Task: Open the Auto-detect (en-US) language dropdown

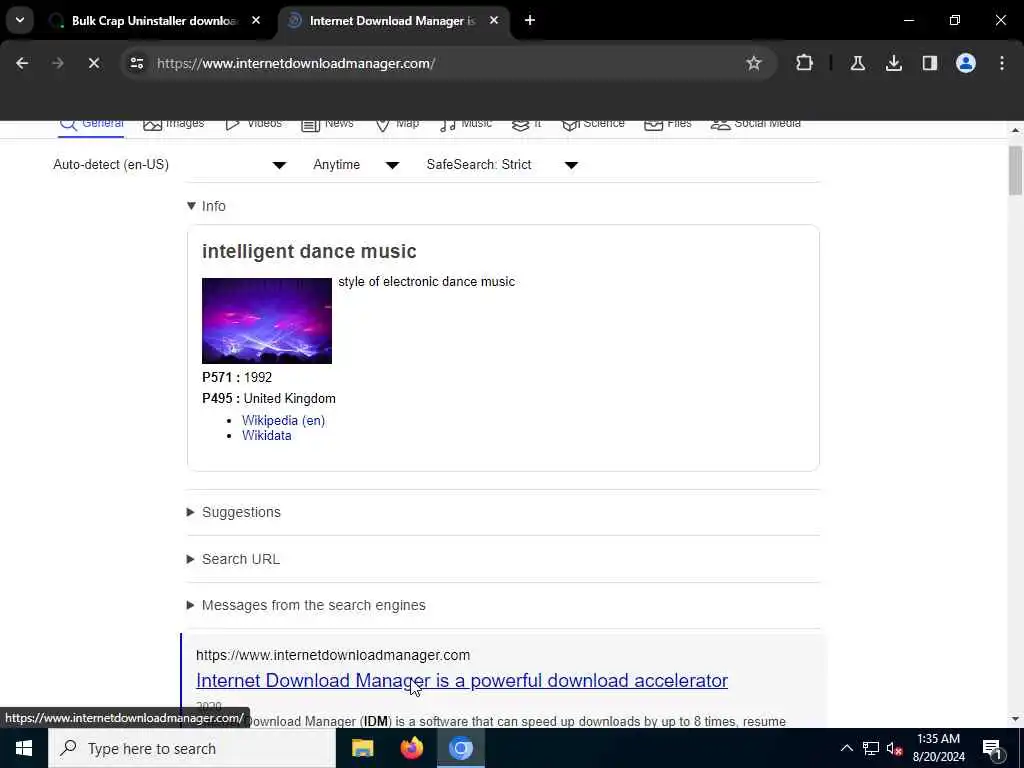Action: pos(170,165)
